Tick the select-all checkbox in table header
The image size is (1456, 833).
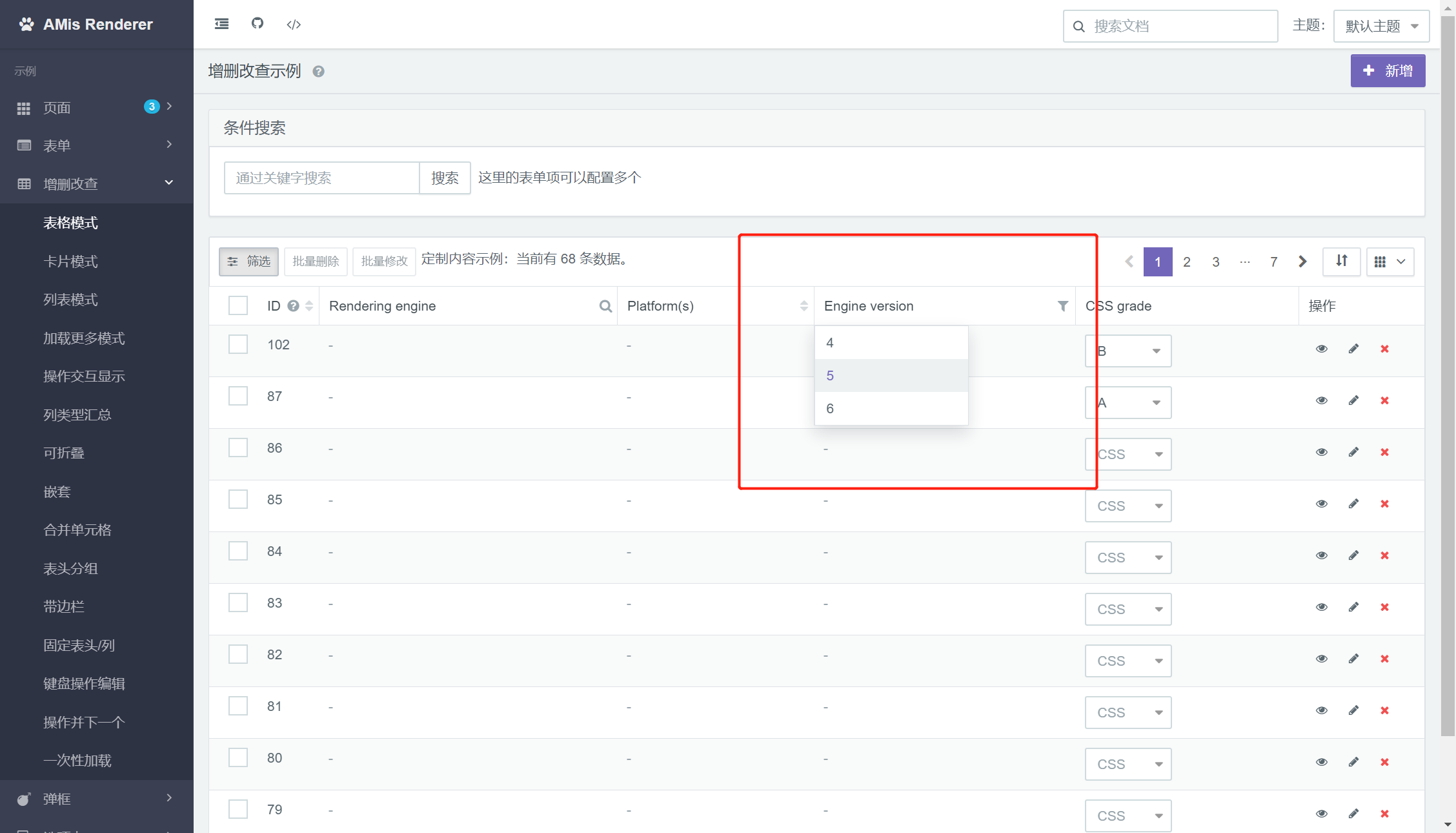coord(238,305)
